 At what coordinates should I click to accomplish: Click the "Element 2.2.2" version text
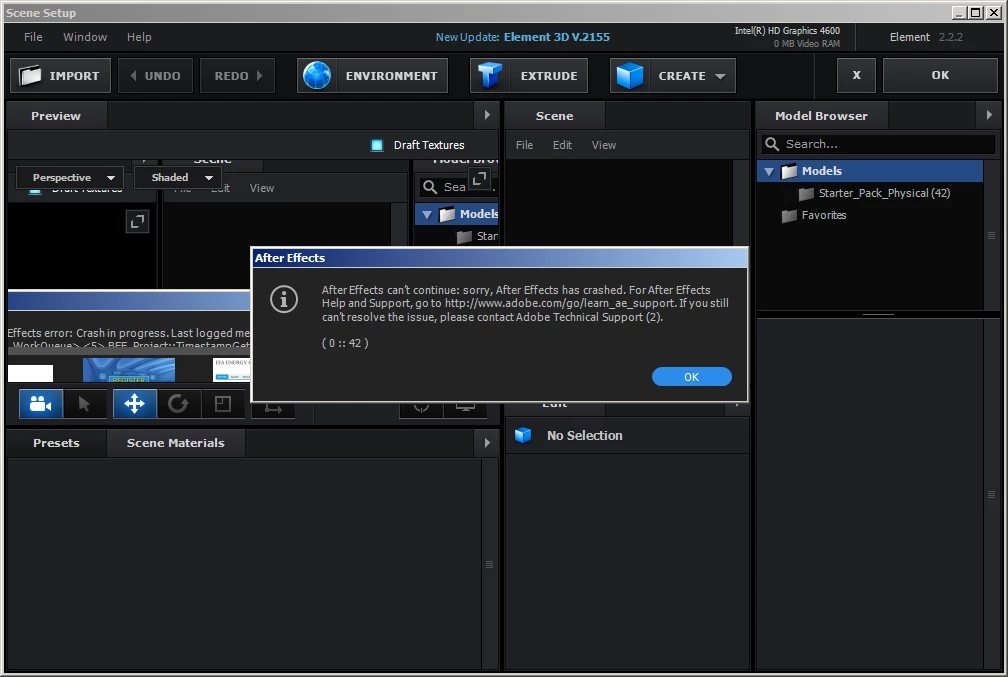pos(926,37)
